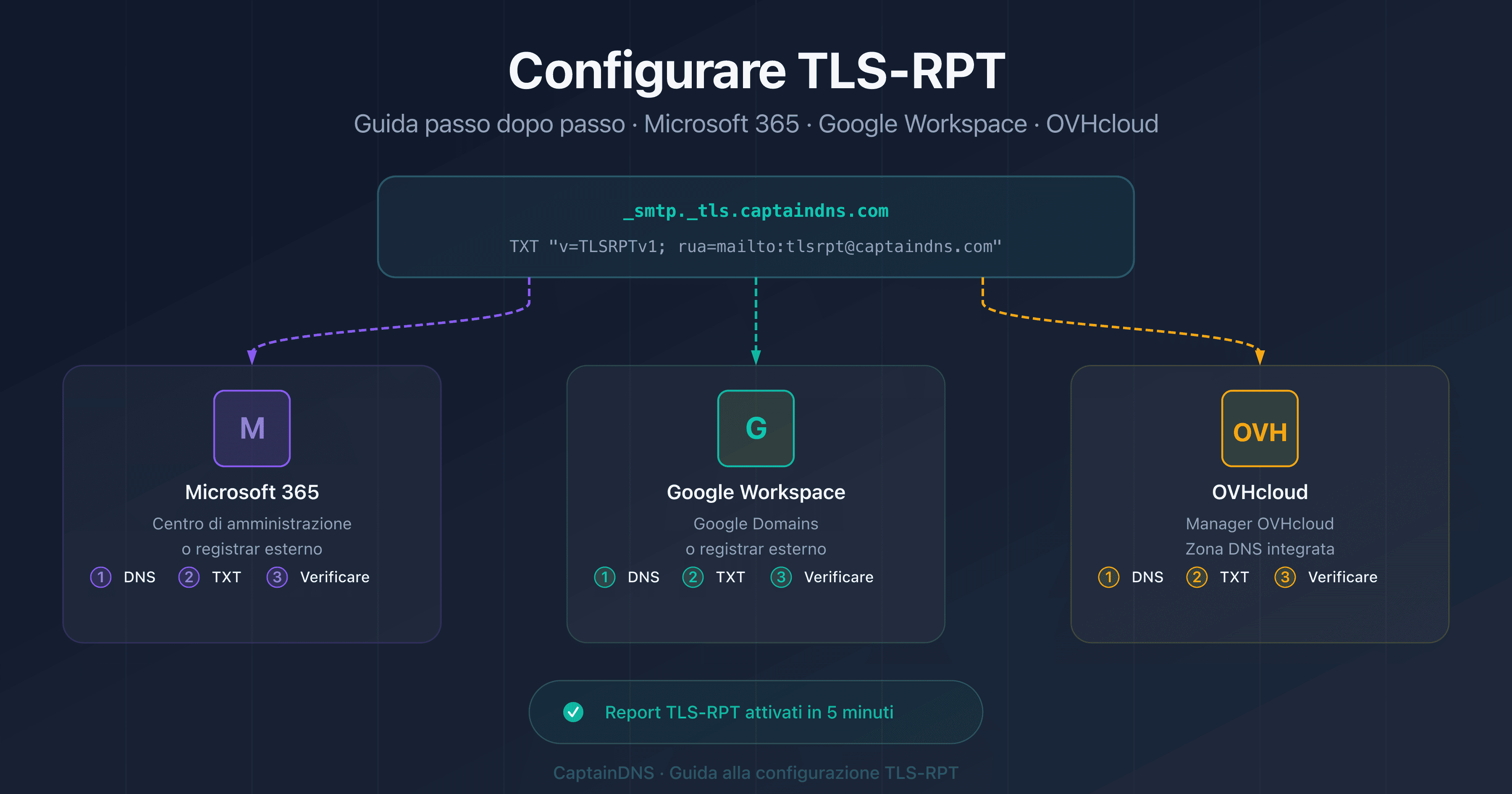Click step 3 circle in Microsoft 365 card

pos(277,577)
